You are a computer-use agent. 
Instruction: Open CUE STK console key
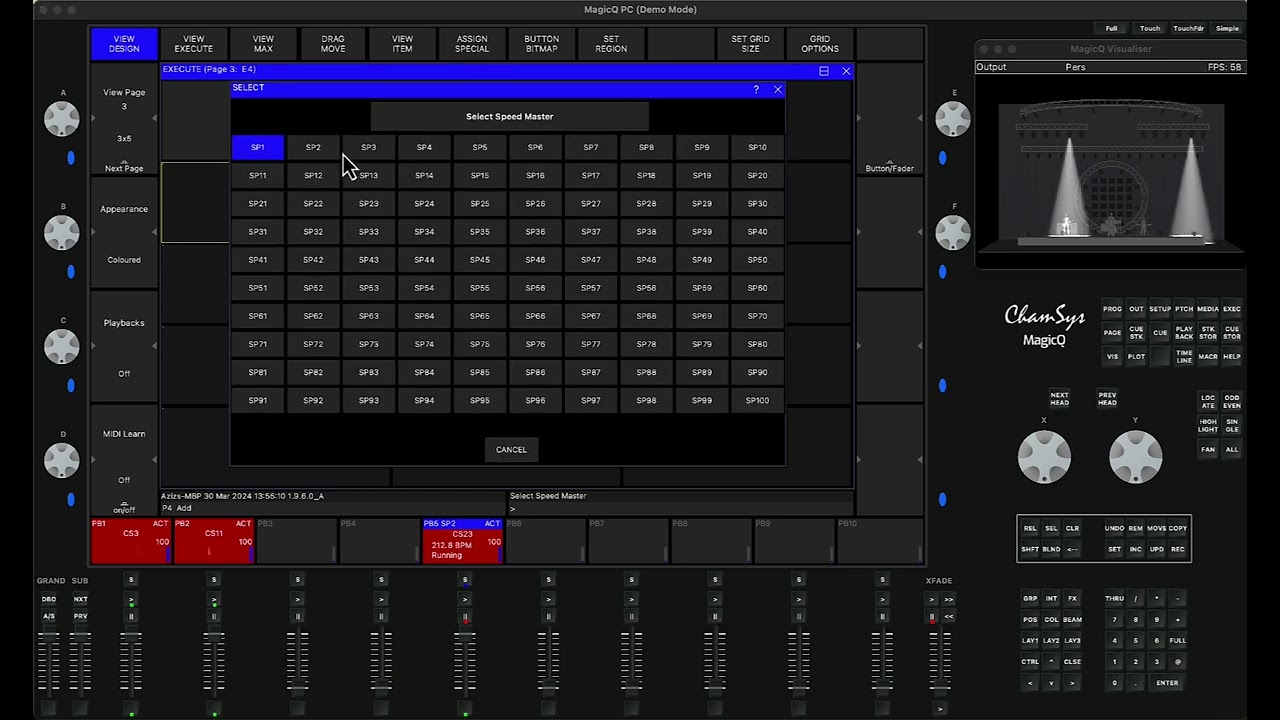1136,333
